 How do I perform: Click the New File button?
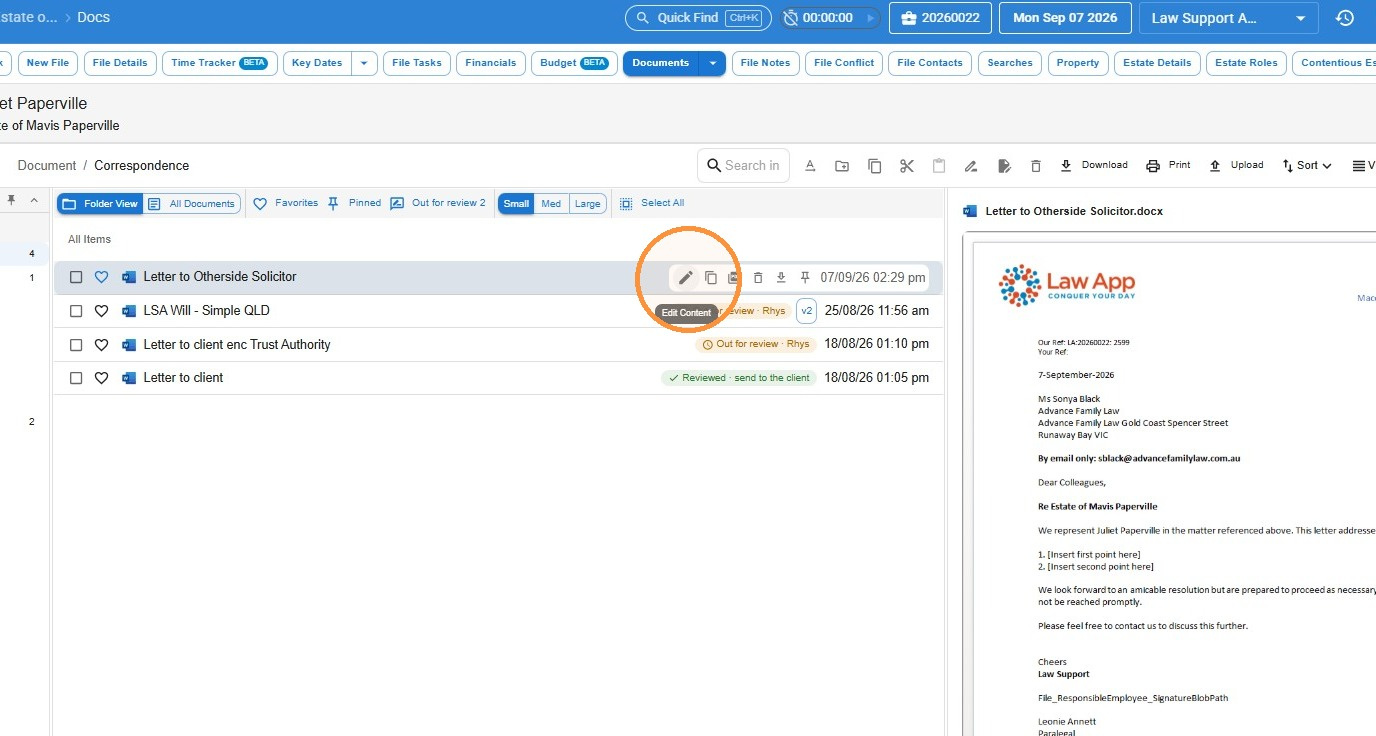tap(48, 63)
